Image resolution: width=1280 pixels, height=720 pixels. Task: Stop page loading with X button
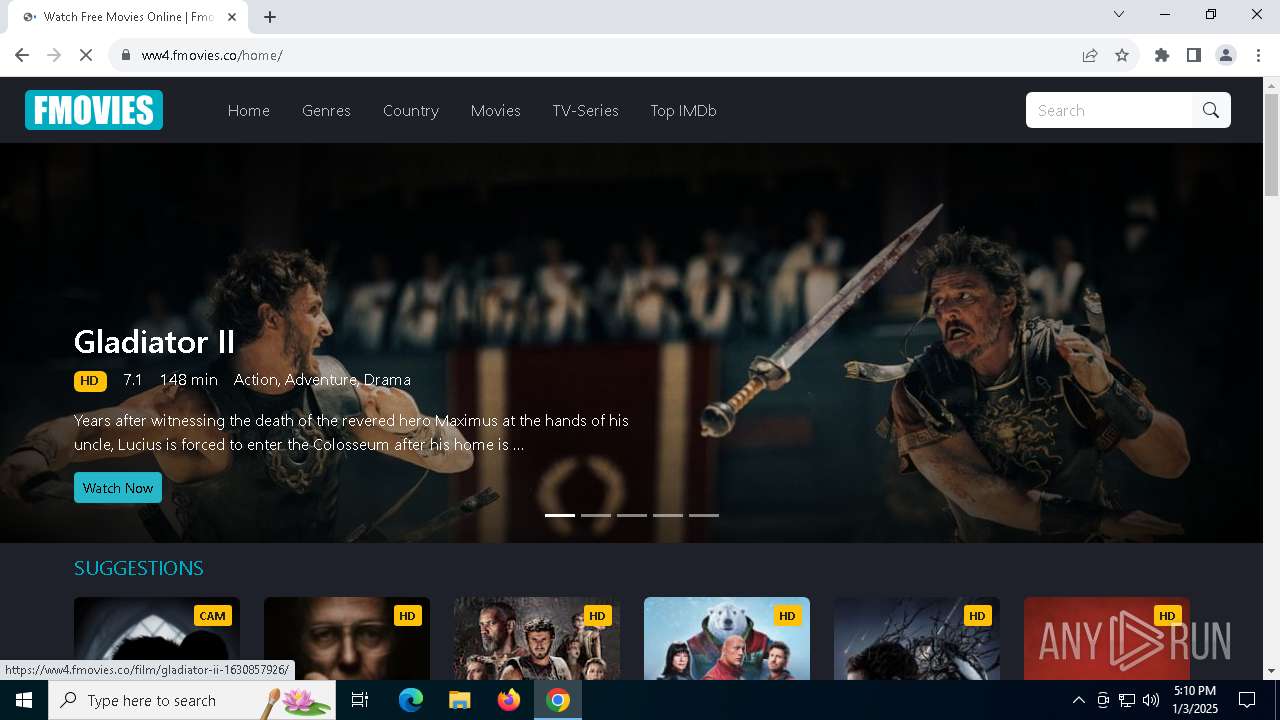pyautogui.click(x=86, y=55)
